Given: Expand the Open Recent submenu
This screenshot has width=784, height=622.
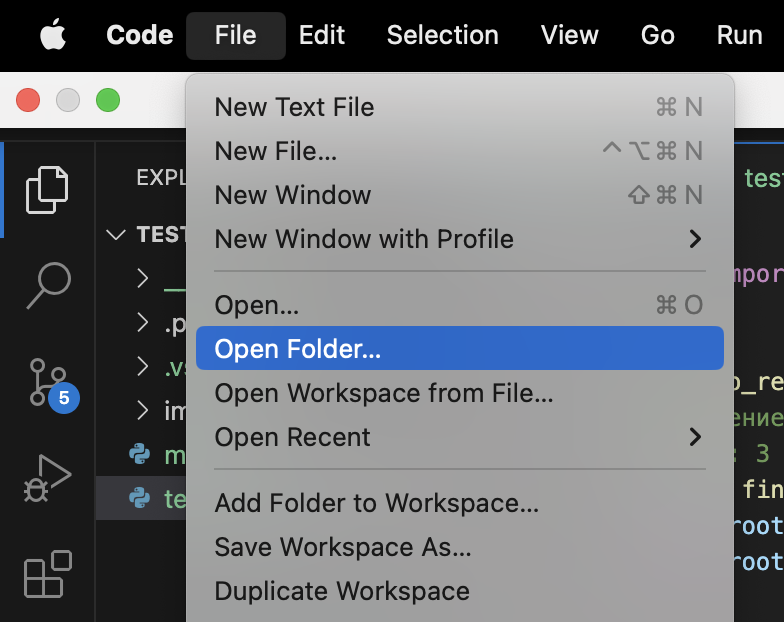Looking at the screenshot, I should (460, 437).
